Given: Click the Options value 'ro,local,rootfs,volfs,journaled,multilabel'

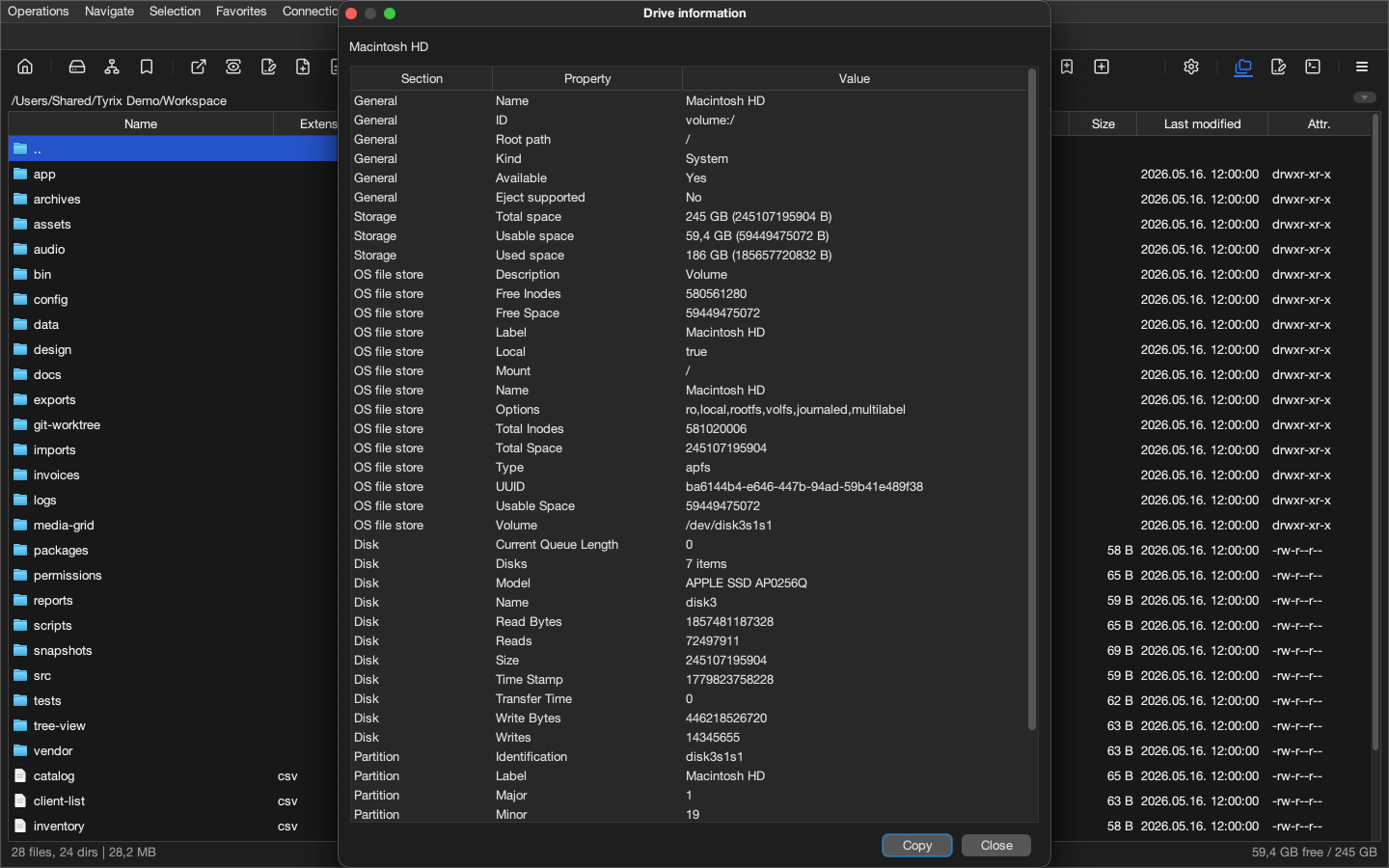Looking at the screenshot, I should [796, 409].
